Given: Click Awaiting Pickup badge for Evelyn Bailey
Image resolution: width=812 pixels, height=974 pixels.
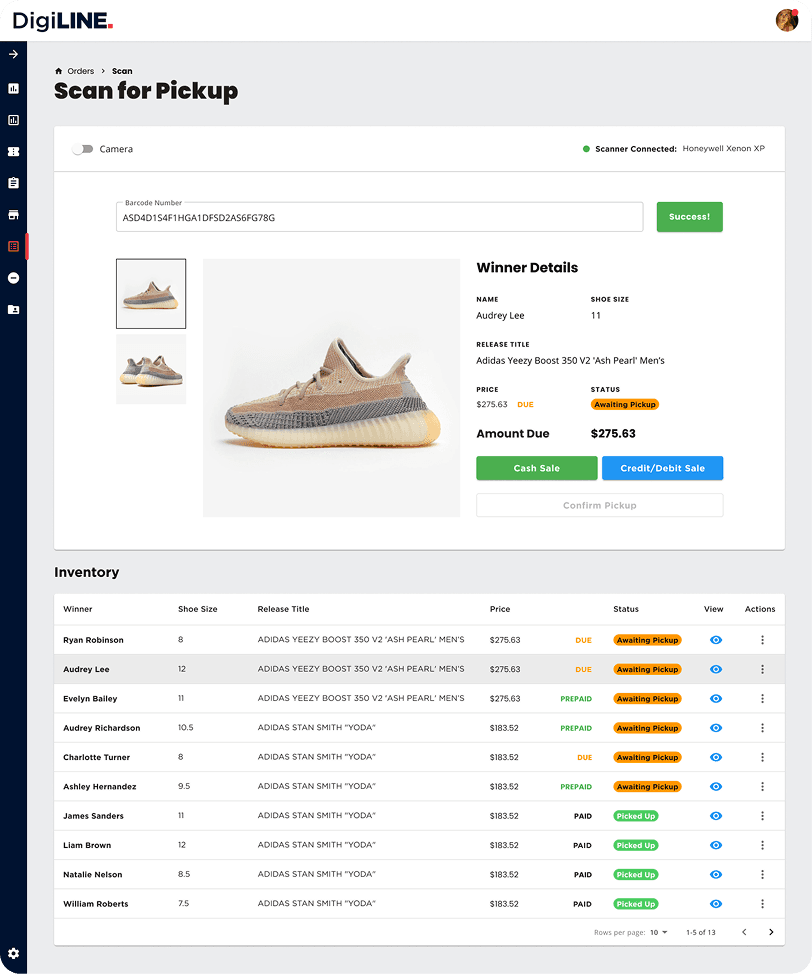Looking at the screenshot, I should [647, 698].
